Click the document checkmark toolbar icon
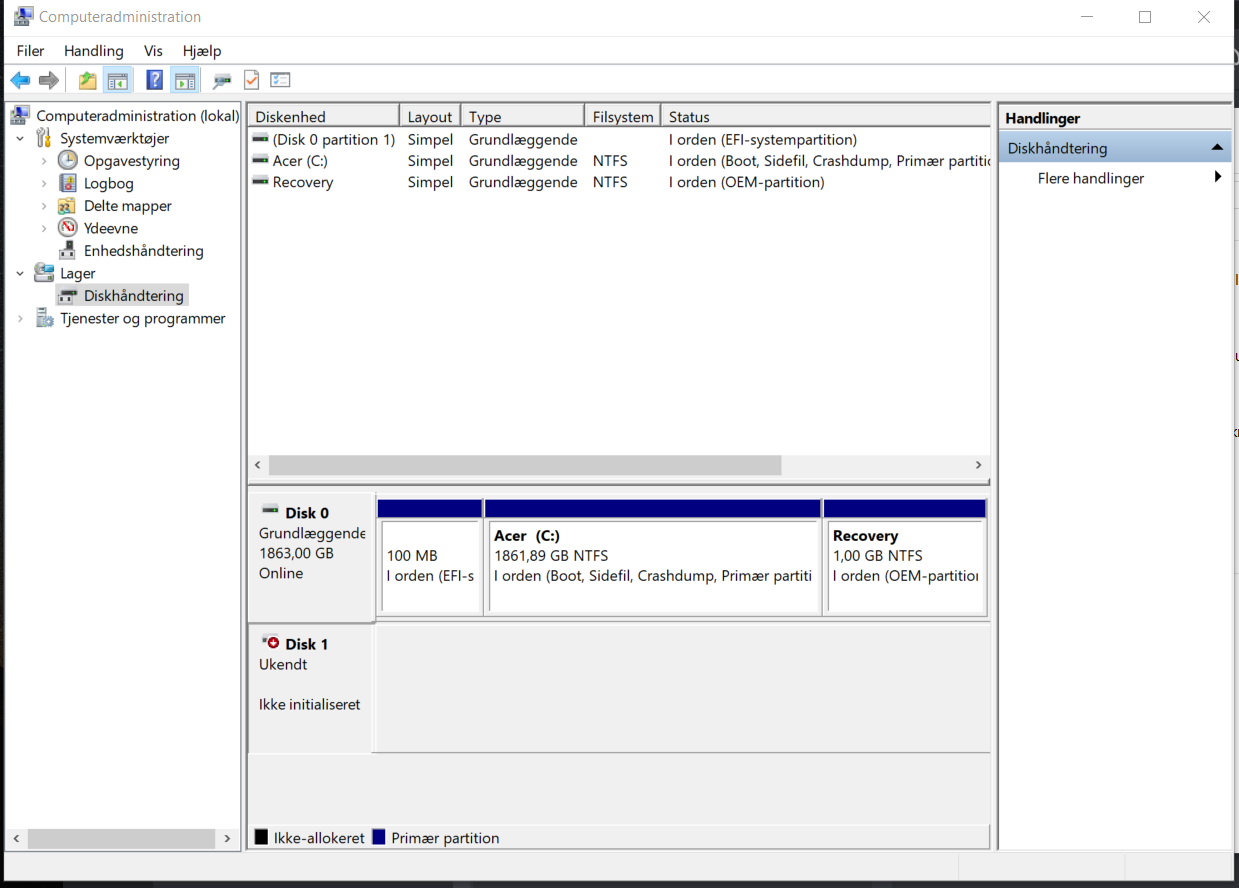The image size is (1239, 888). pos(251,80)
